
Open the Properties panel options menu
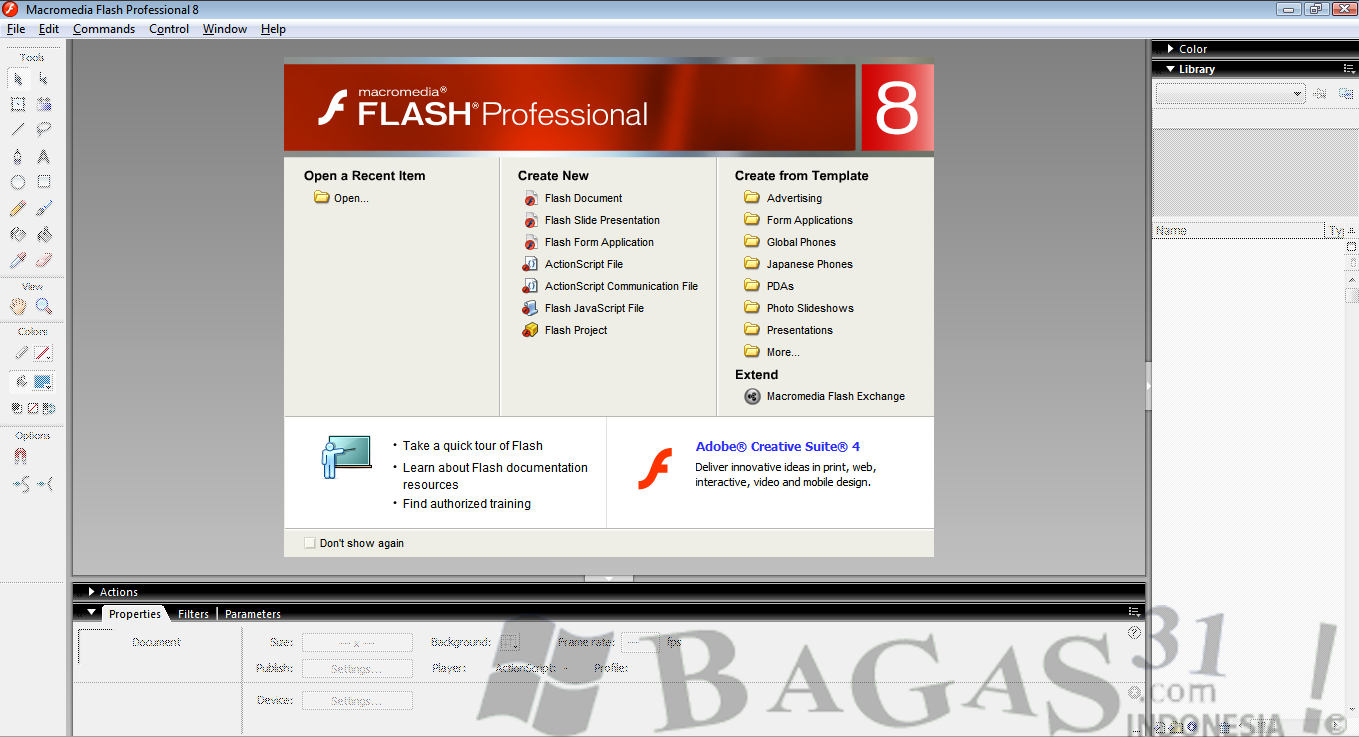point(1133,611)
